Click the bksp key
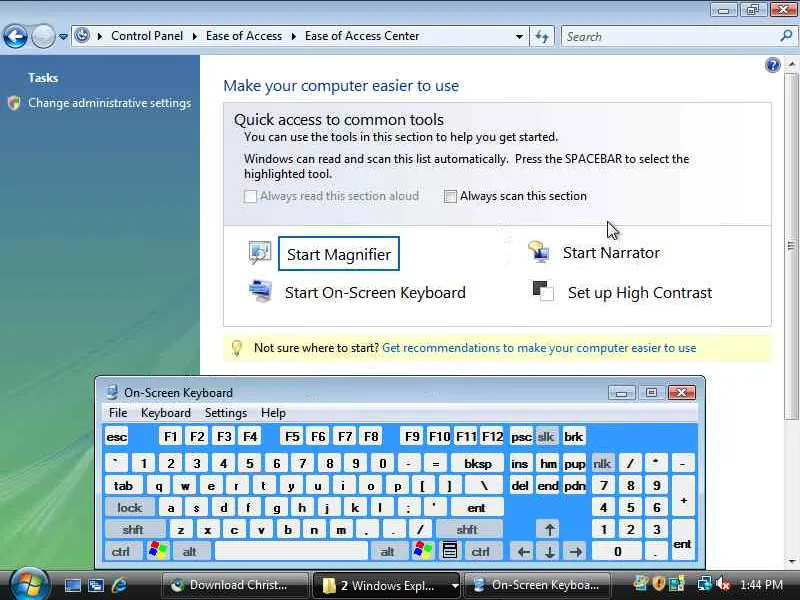The image size is (800, 600). pyautogui.click(x=478, y=464)
